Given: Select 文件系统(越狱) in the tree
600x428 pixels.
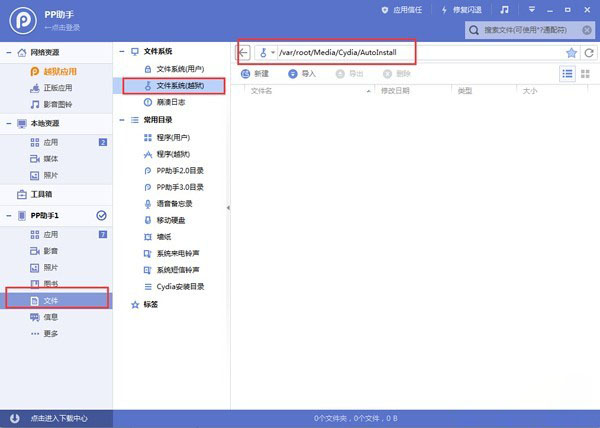Looking at the screenshot, I should (x=172, y=86).
